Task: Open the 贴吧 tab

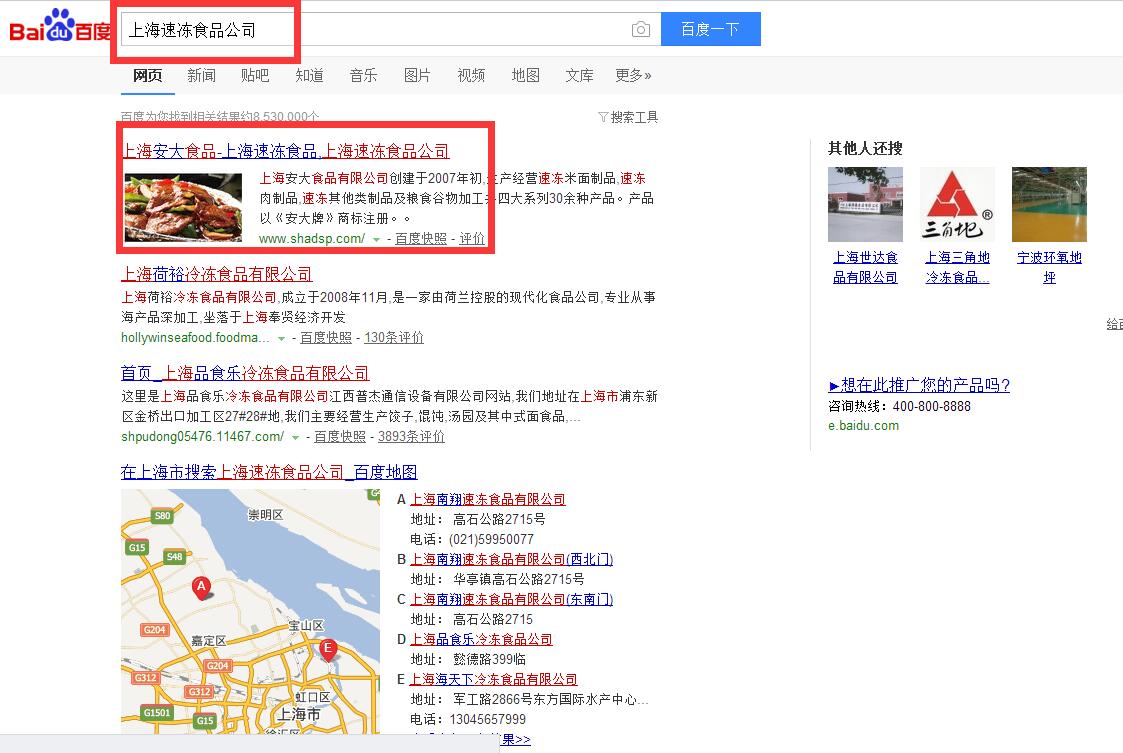Action: tap(255, 75)
